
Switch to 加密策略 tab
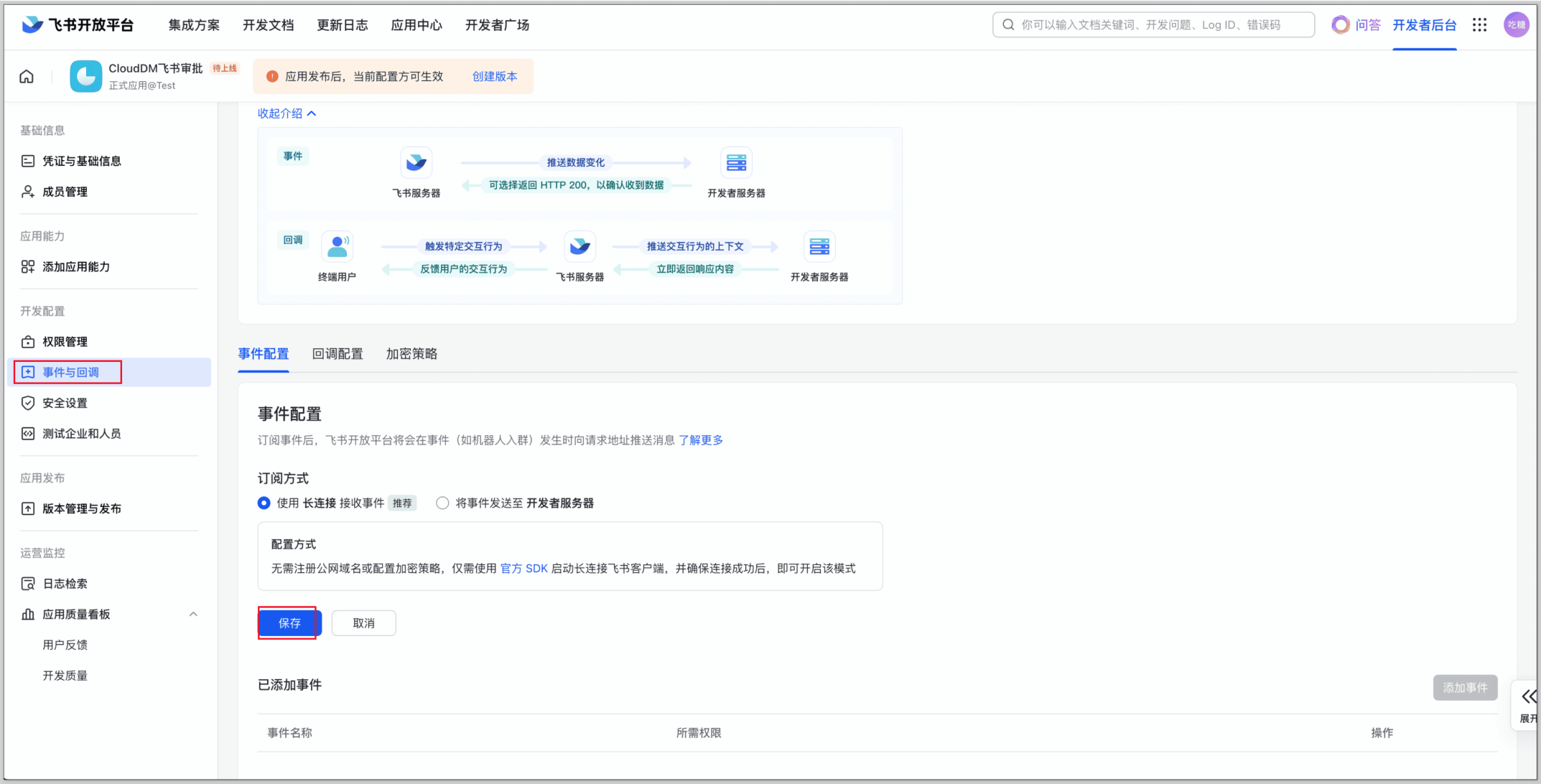point(411,354)
